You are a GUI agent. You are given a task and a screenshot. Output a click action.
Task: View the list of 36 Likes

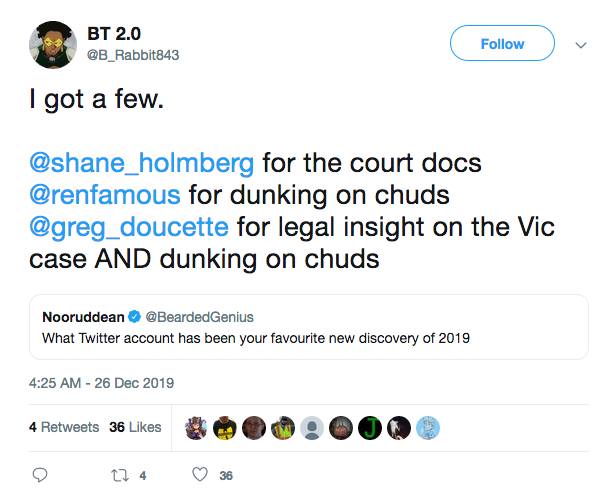click(x=135, y=427)
